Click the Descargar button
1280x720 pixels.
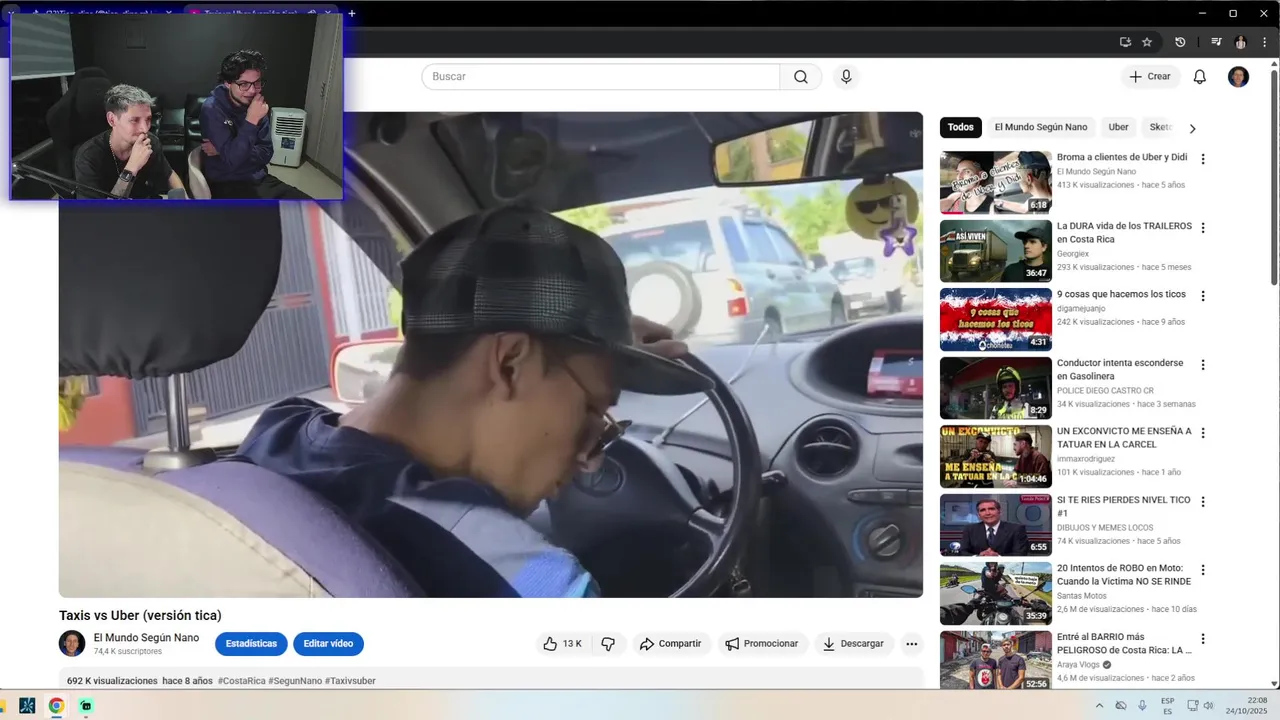(x=854, y=644)
